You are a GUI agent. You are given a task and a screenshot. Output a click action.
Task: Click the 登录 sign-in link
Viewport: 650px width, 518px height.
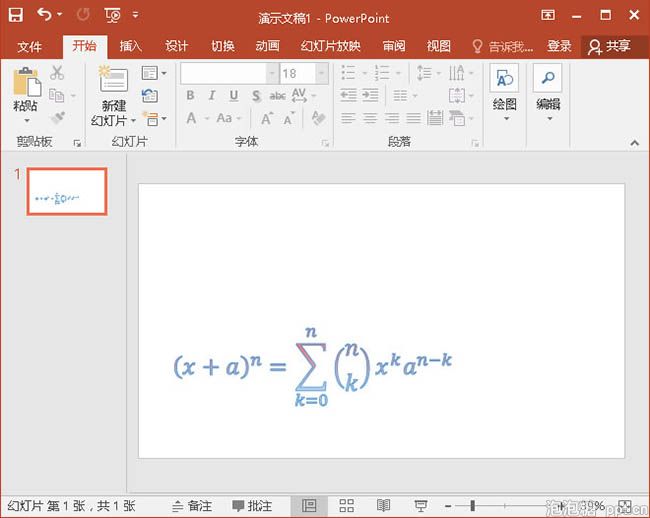coord(559,46)
